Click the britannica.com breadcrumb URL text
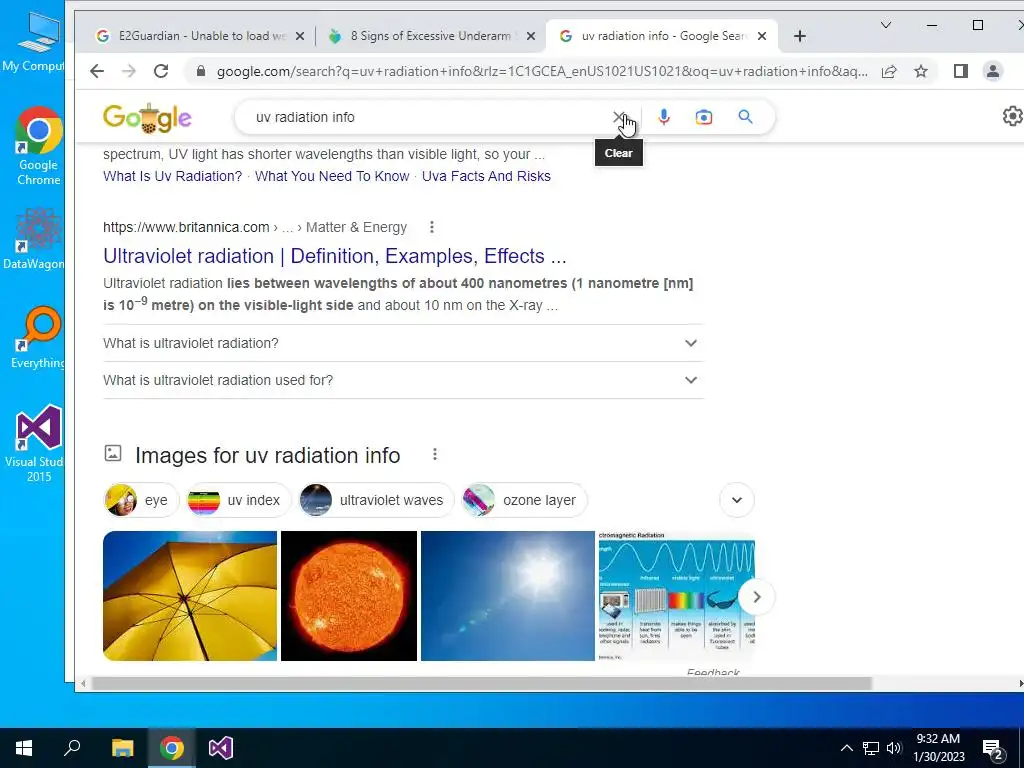 pos(255,227)
